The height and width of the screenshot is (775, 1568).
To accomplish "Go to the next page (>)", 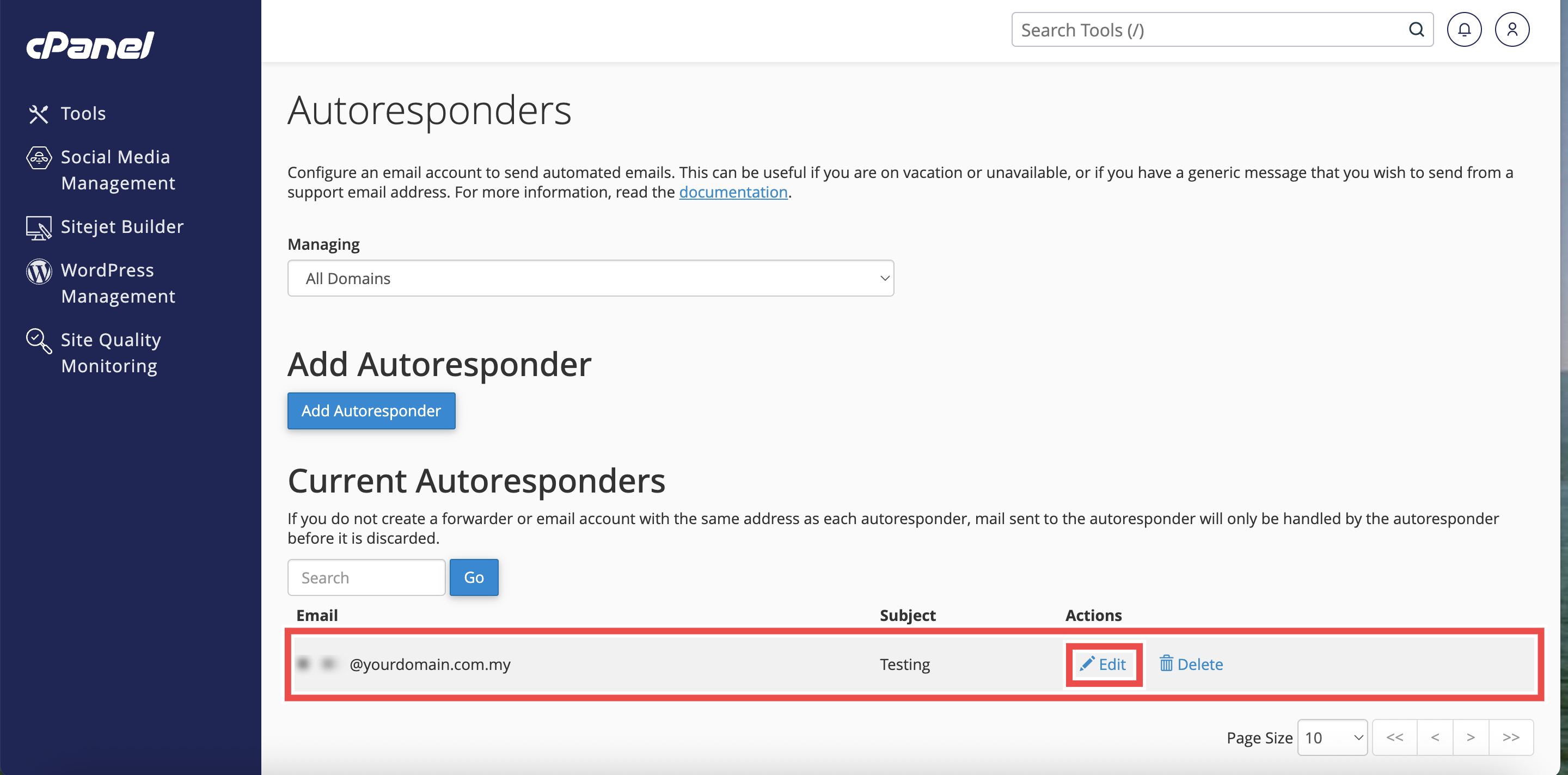I will click(1470, 737).
